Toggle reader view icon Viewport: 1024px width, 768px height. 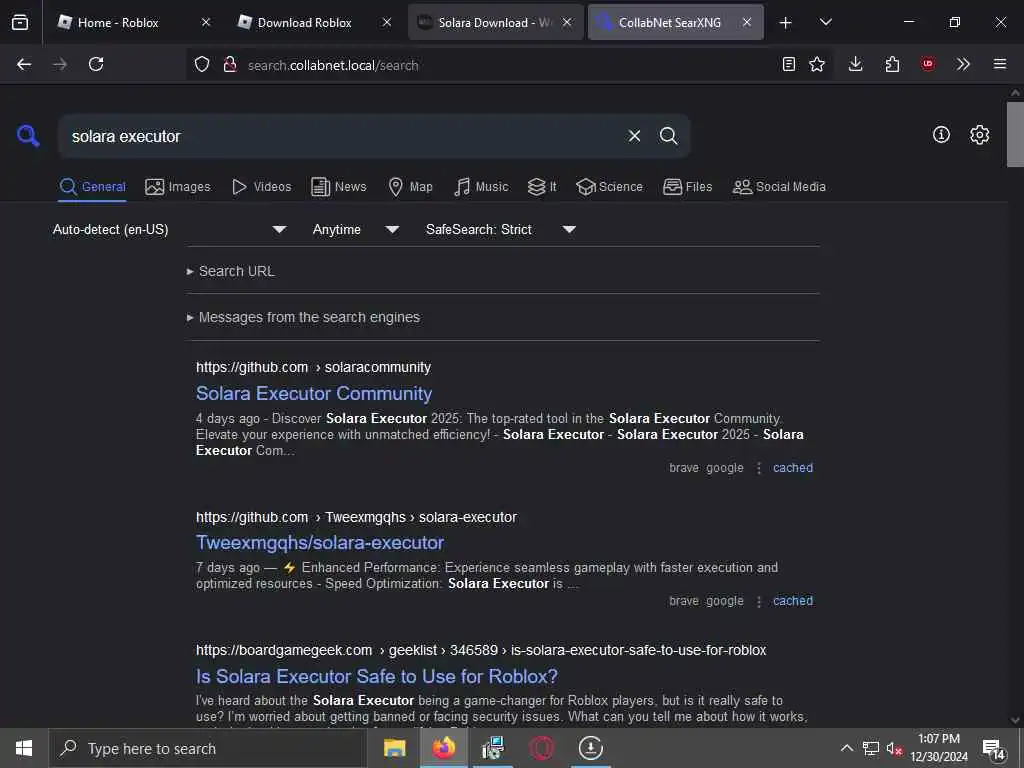click(789, 64)
